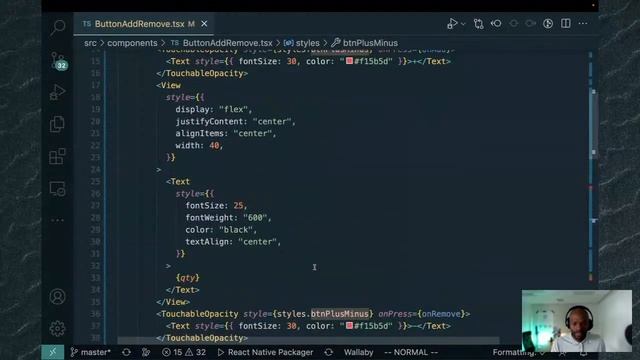This screenshot has height=360, width=640.
Task: Synchronize changes icon next to master
Action: pyautogui.click(x=127, y=352)
